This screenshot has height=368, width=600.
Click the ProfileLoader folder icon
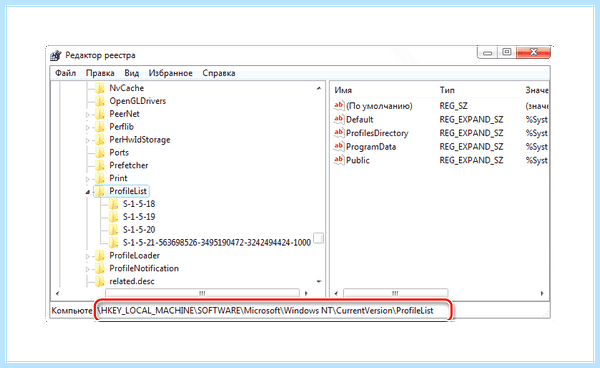tap(100, 256)
